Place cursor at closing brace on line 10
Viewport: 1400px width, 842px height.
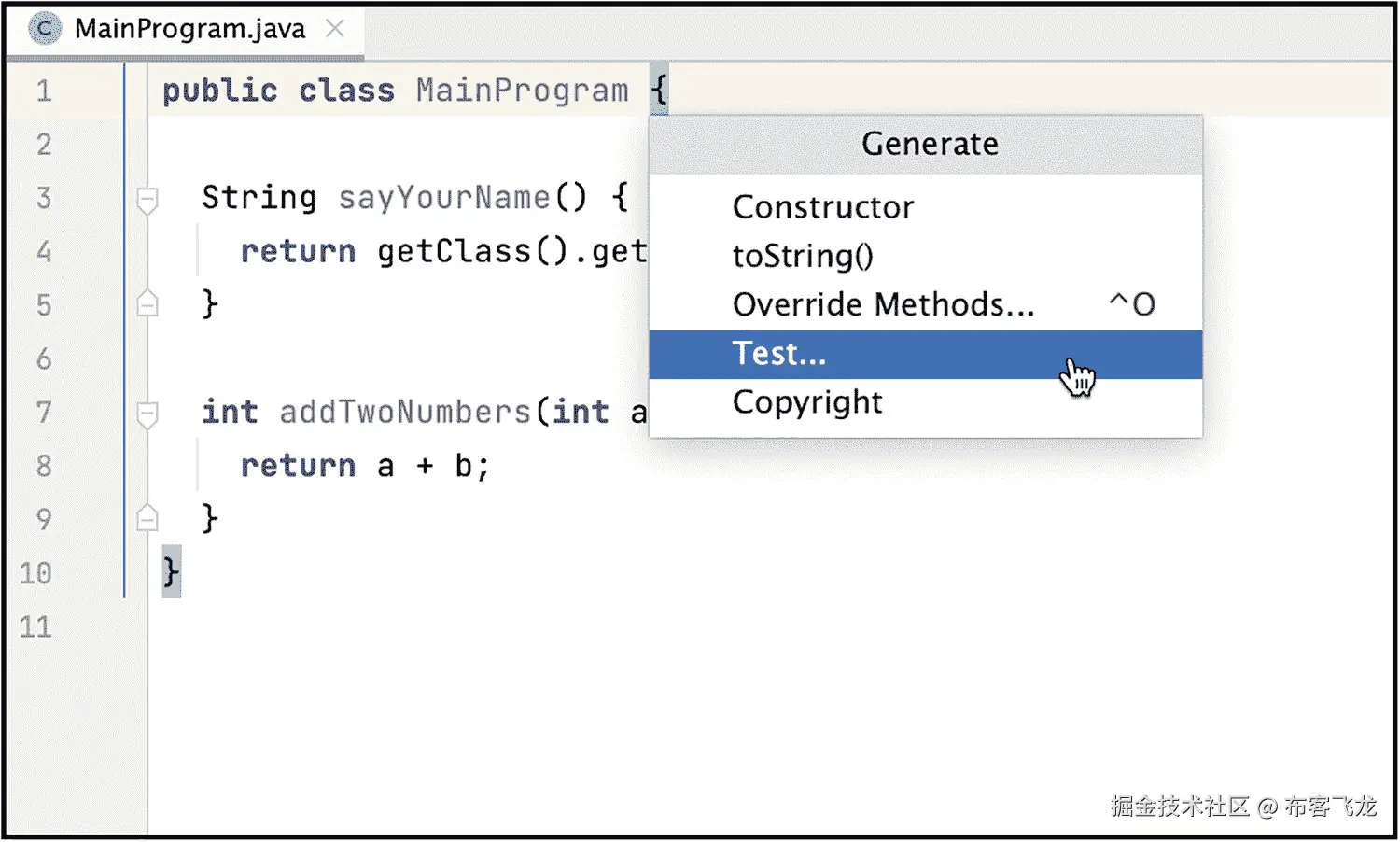pyautogui.click(x=171, y=571)
